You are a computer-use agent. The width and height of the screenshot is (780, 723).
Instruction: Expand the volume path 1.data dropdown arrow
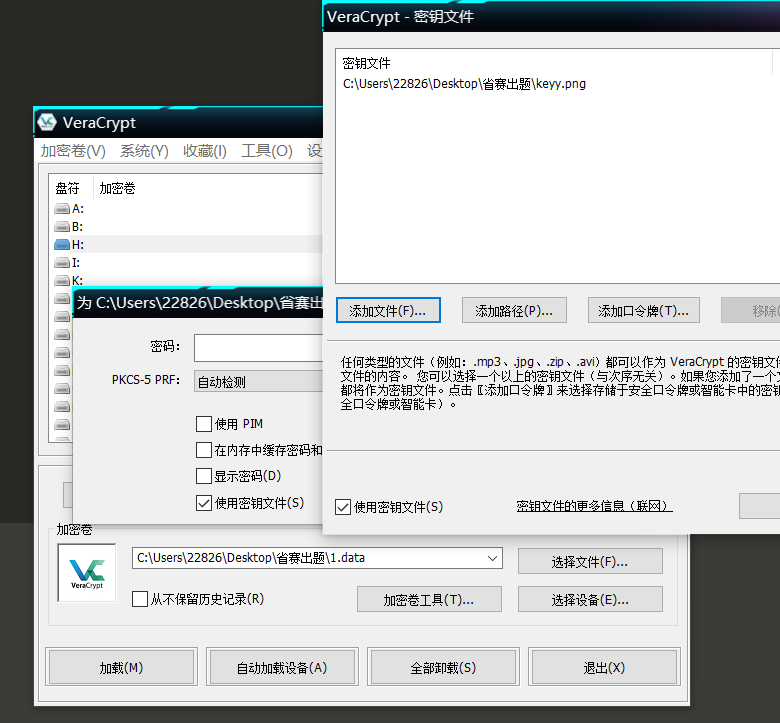(492, 558)
